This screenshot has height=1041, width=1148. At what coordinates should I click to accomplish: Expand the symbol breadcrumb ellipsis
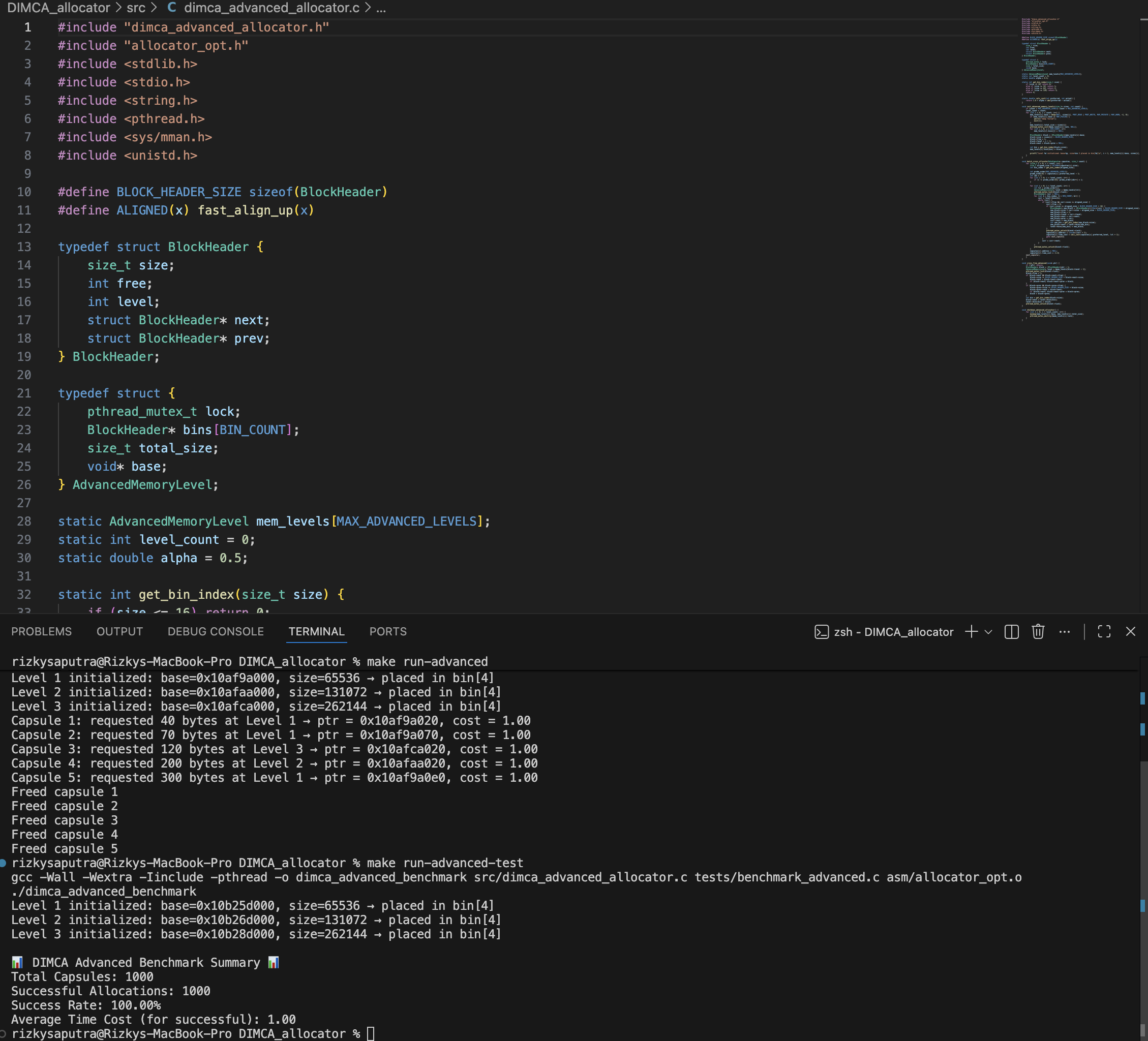380,9
